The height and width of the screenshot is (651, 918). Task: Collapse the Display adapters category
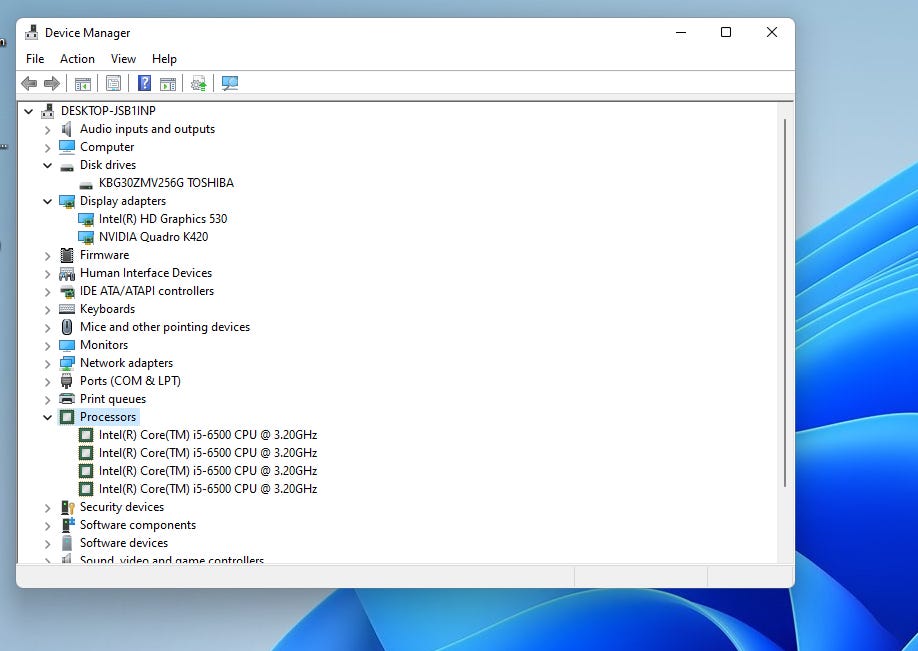(x=47, y=201)
